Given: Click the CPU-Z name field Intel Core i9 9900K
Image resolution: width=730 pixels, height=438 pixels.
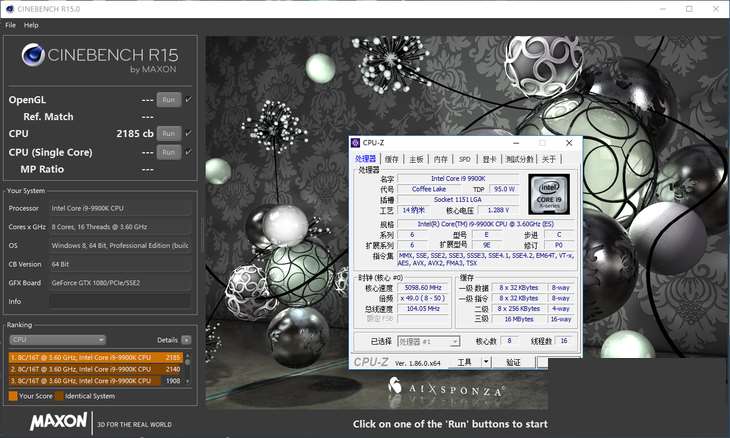Looking at the screenshot, I should coord(458,179).
